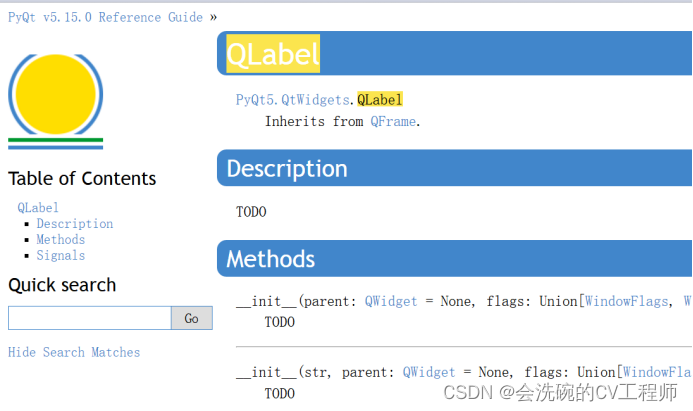Click QWidget in the second __init__(str) signature

tap(429, 373)
